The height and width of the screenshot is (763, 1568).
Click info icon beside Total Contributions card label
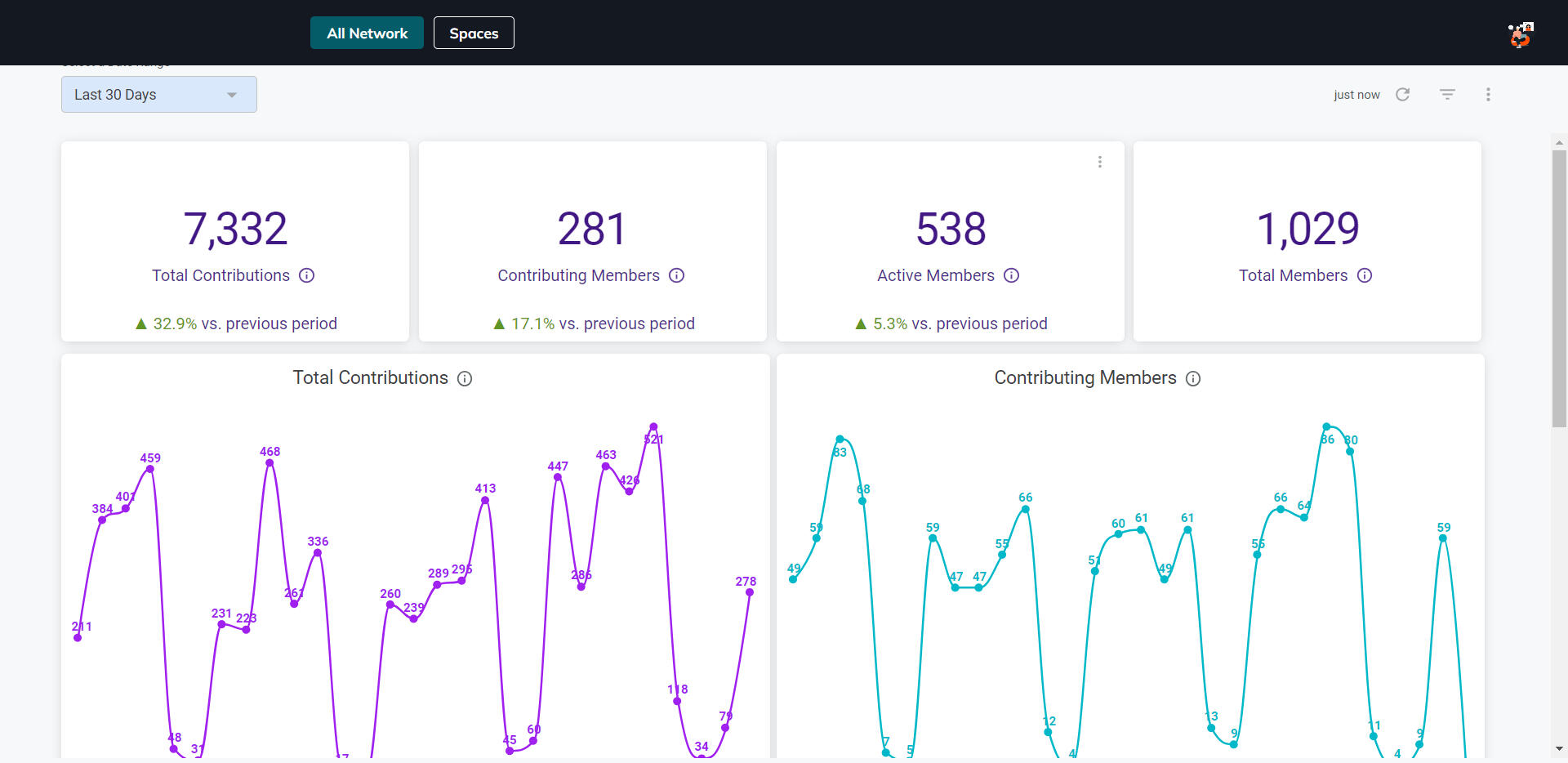[x=306, y=276]
